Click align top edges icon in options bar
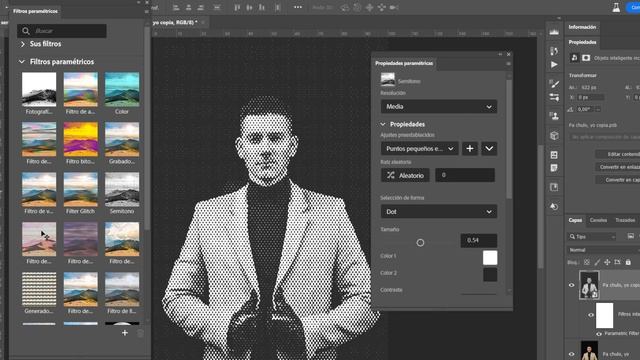This screenshot has height=360, width=640. pos(237,7)
